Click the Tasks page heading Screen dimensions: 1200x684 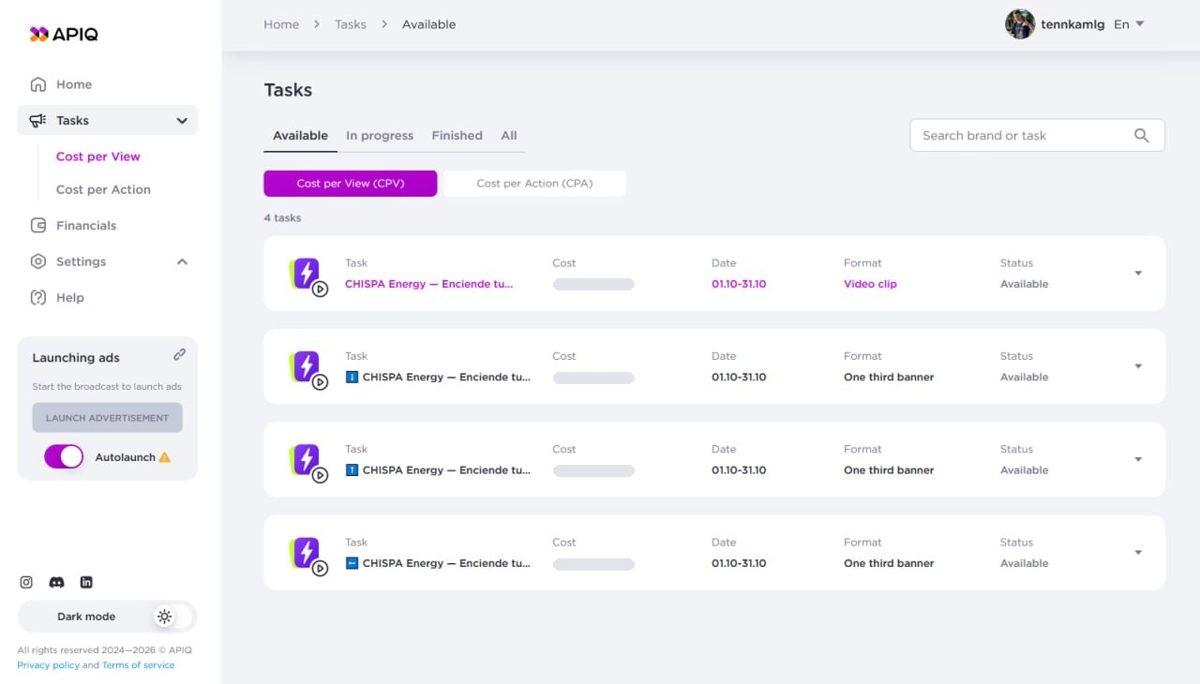point(288,90)
